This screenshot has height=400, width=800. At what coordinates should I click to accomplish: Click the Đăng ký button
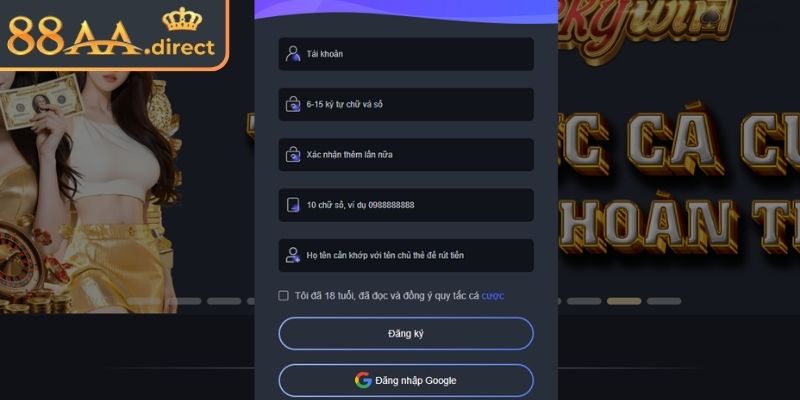406,334
